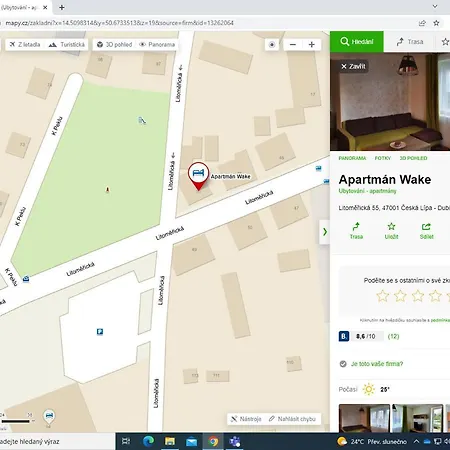This screenshot has height=450, width=450.
Task: Open saved places star tab
Action: 445,42
